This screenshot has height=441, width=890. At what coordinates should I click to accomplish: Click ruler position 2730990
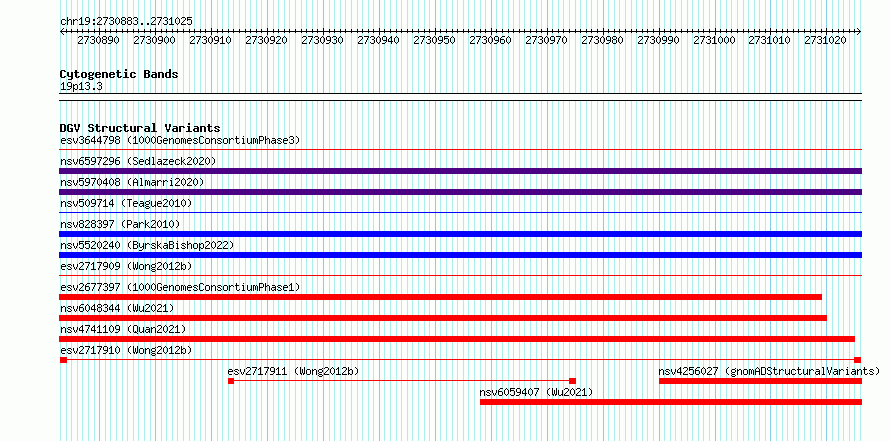(x=658, y=40)
